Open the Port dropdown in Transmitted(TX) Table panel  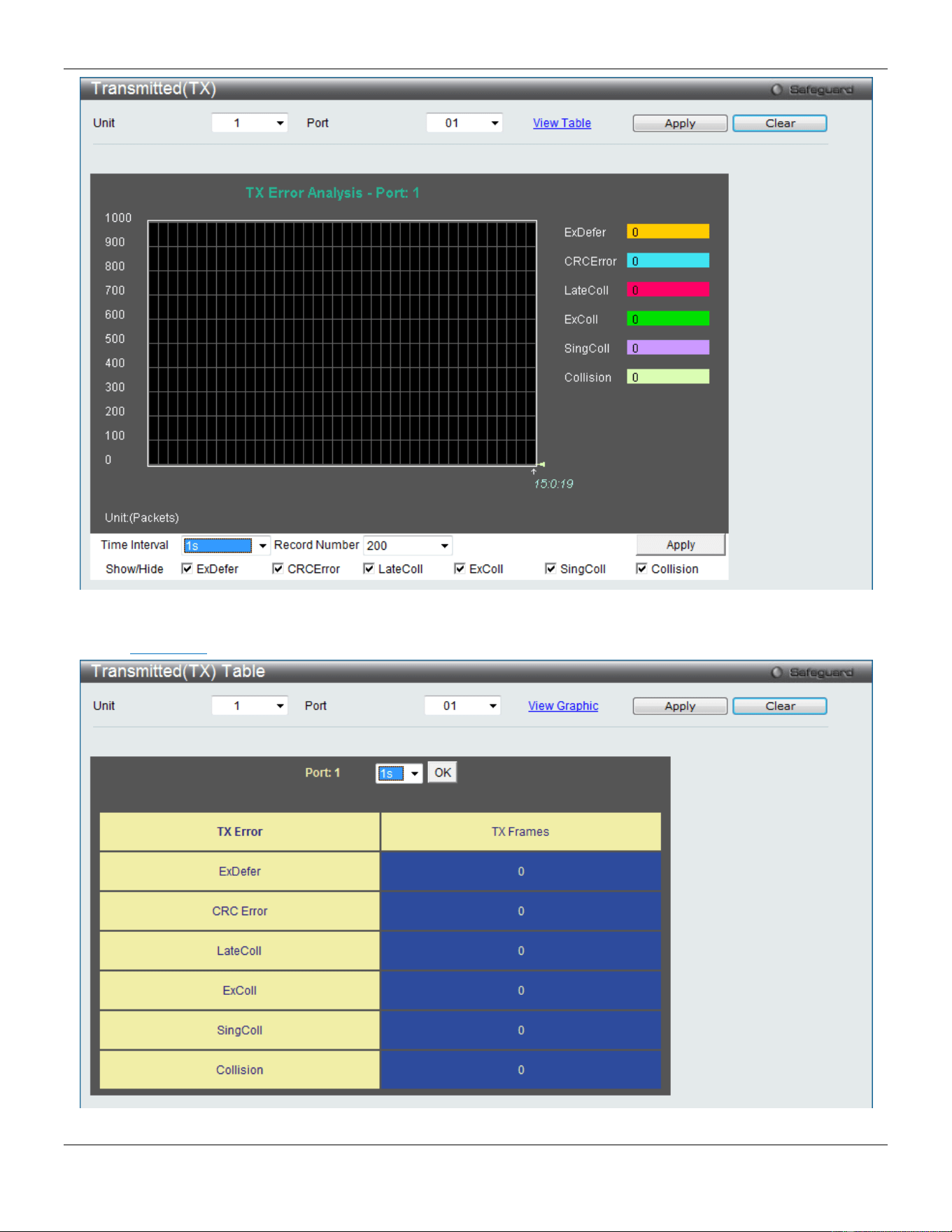pyautogui.click(x=462, y=706)
